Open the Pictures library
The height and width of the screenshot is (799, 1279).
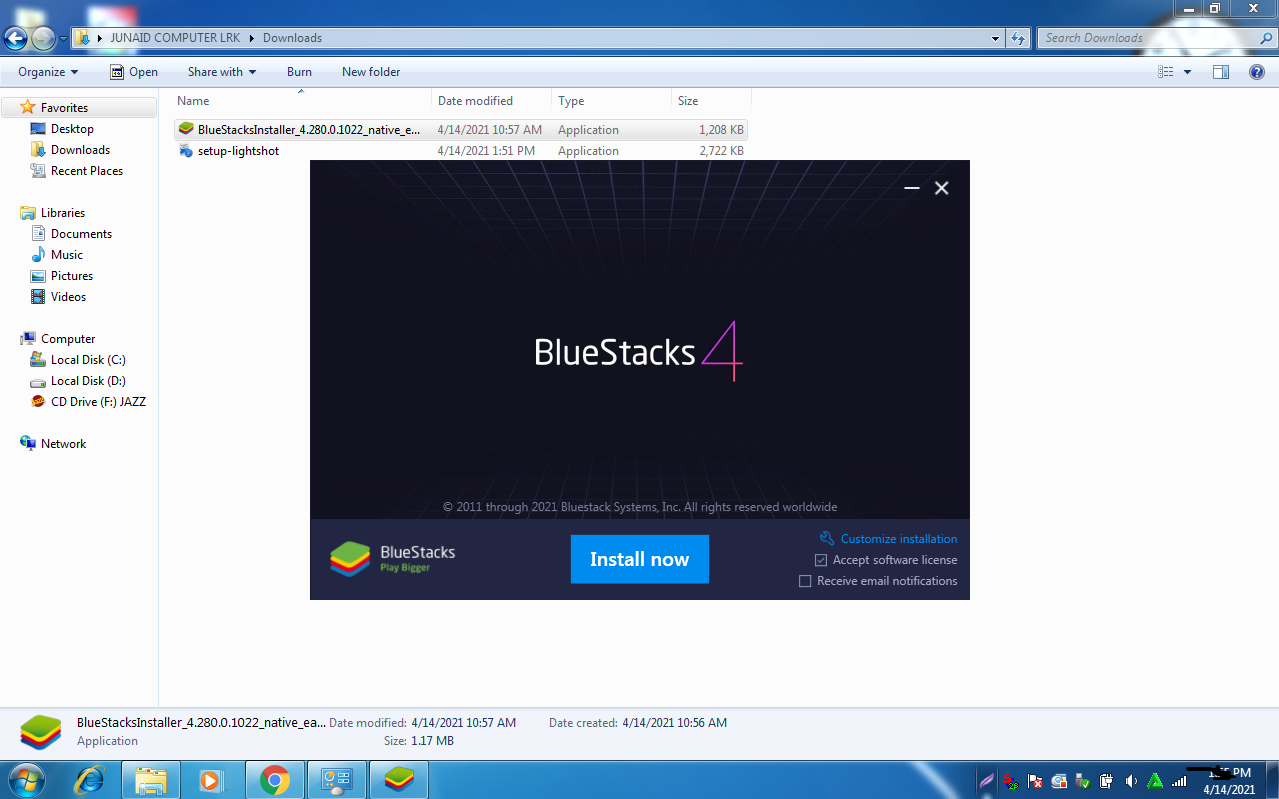(x=72, y=276)
